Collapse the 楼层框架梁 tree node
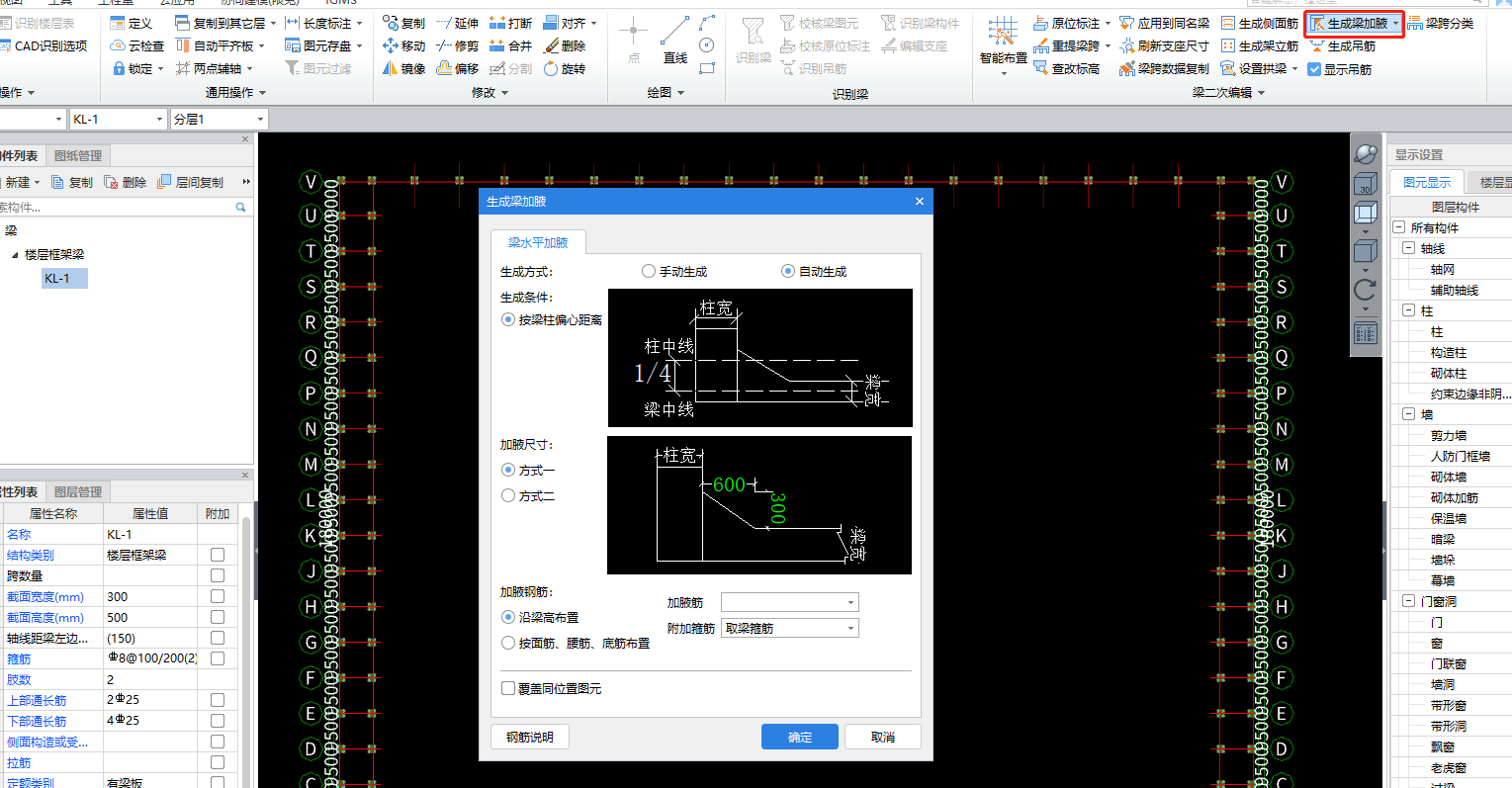Viewport: 1512px width, 788px height. click(15, 255)
